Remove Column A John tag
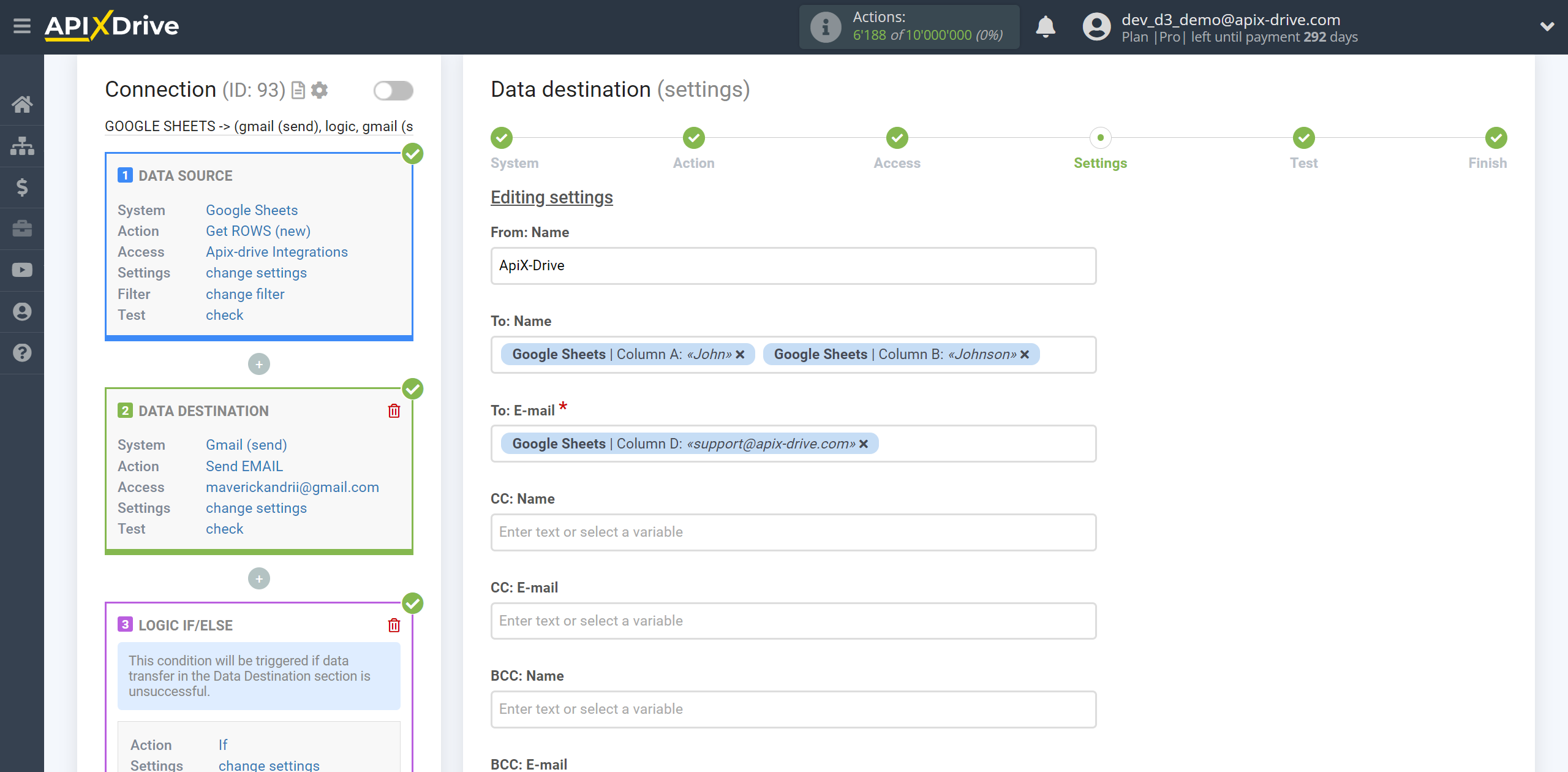Screen dimensions: 1568x772 tap(740, 355)
